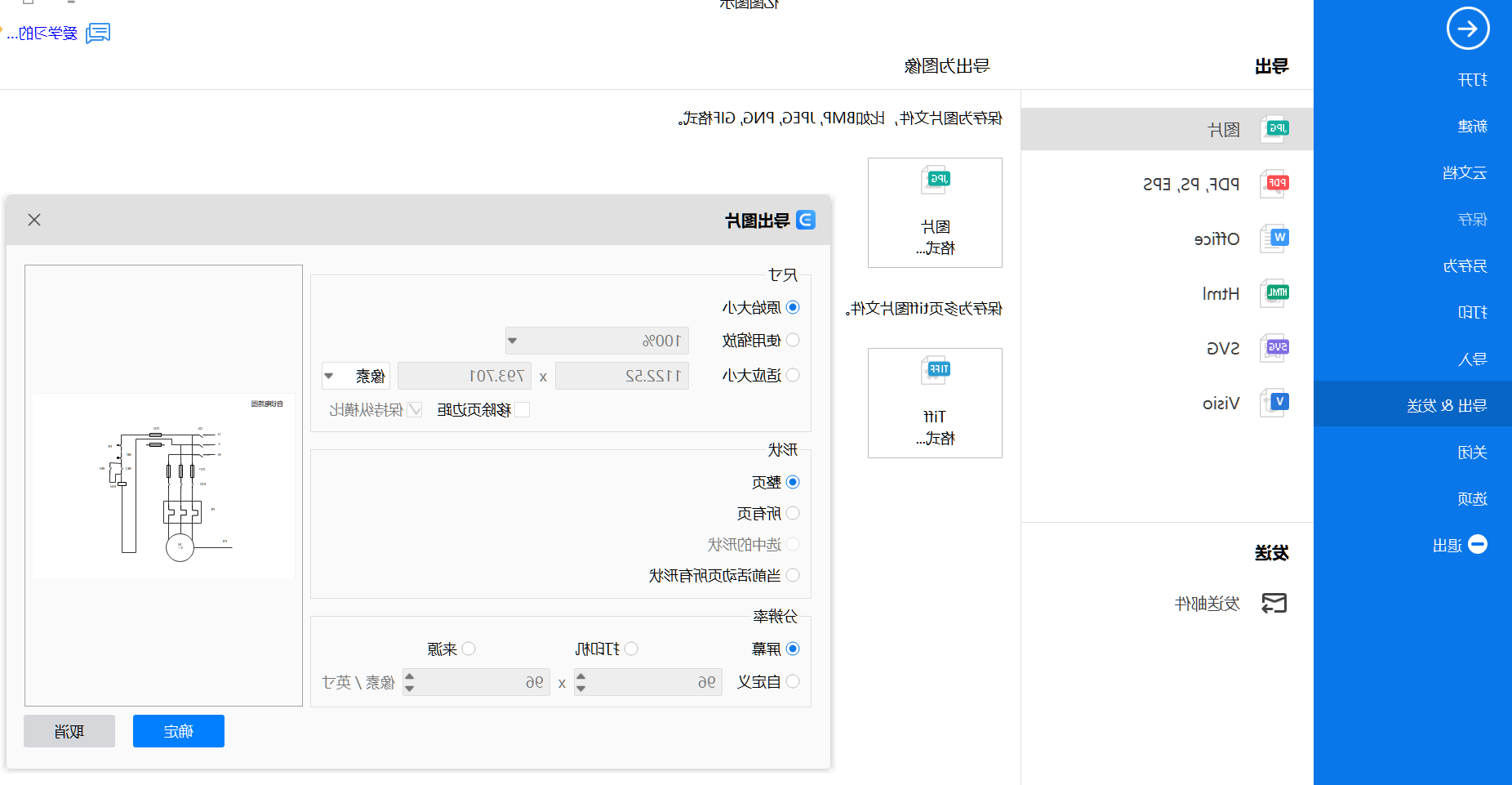The image size is (1512, 785).
Task: Select SVG export category
Action: [1167, 348]
